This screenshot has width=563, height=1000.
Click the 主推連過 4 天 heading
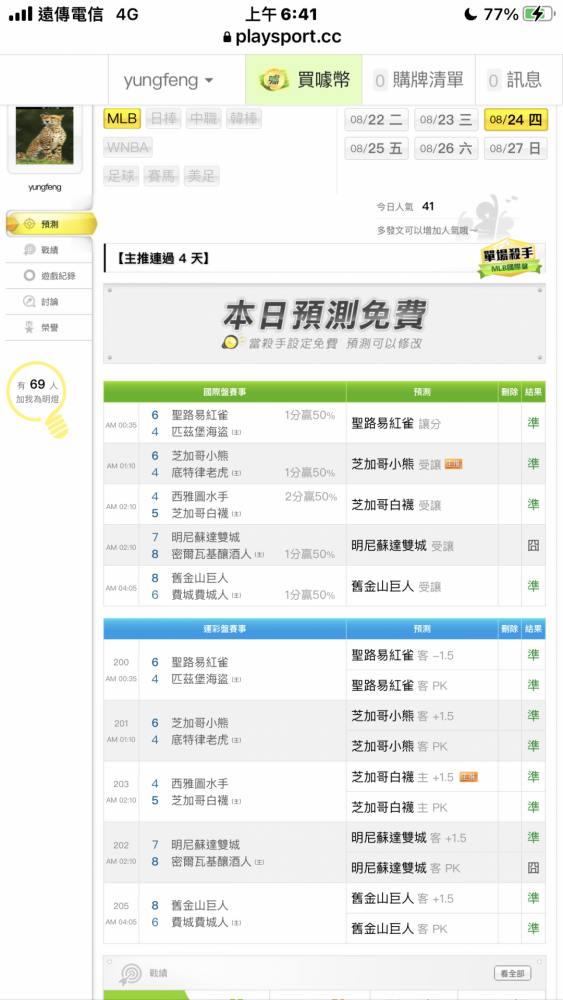(x=163, y=258)
